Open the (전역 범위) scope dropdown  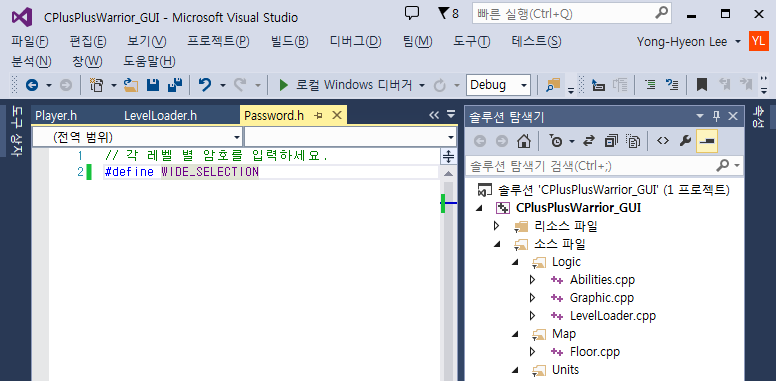(137, 137)
